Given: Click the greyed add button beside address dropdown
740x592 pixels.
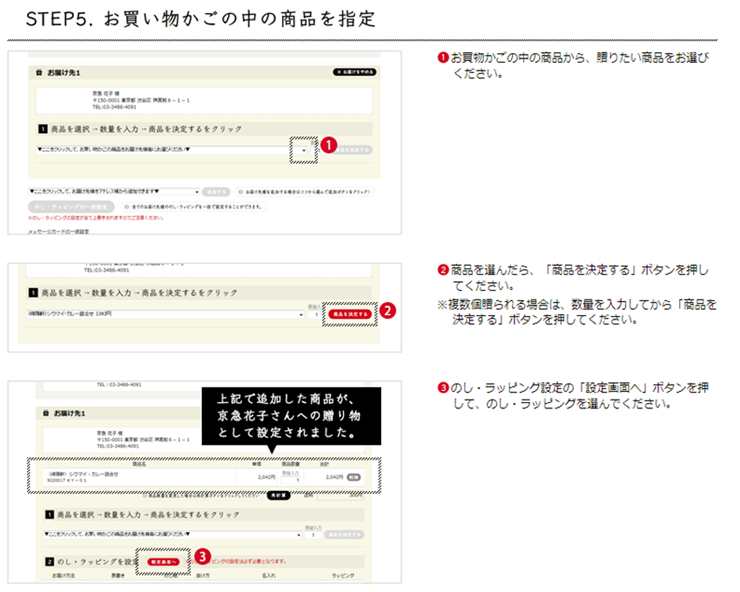Looking at the screenshot, I should point(216,190).
